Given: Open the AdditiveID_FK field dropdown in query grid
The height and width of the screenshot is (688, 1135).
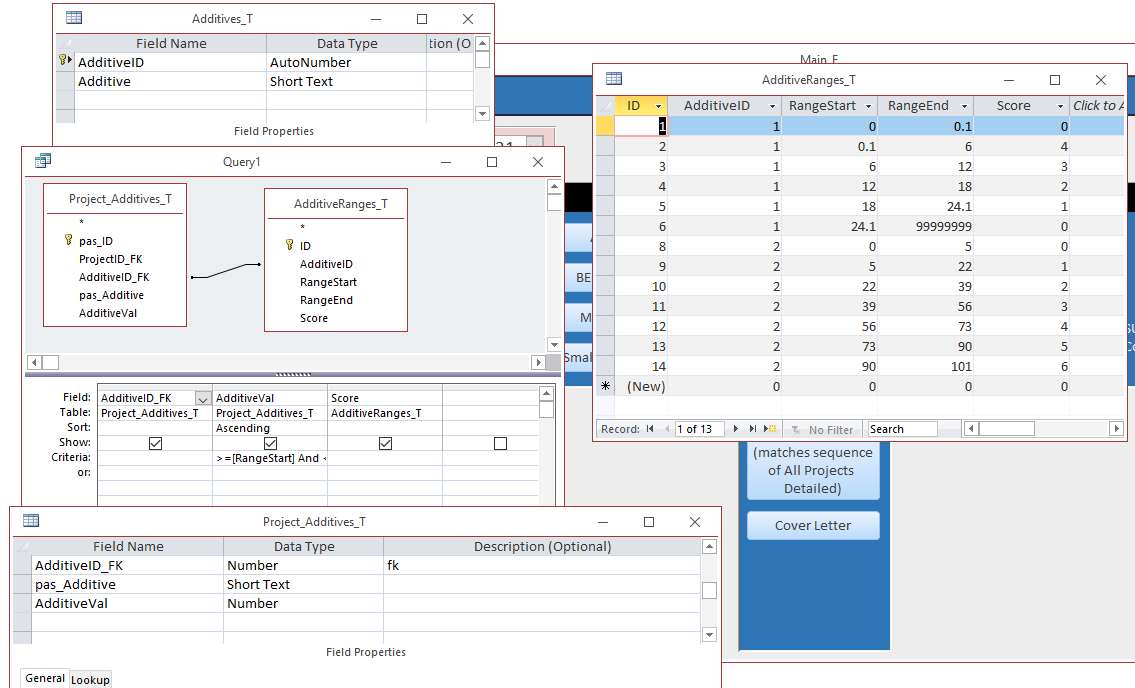Looking at the screenshot, I should click(203, 398).
